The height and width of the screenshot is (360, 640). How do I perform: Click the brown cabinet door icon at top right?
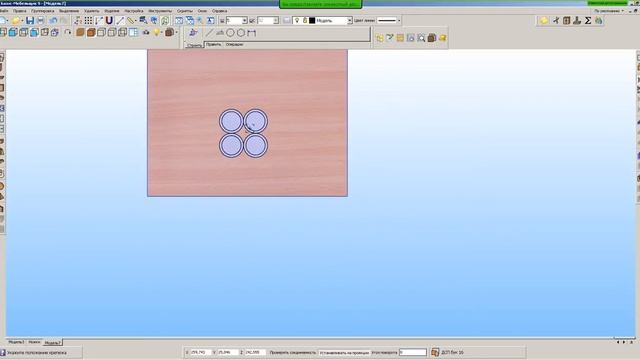point(567,20)
